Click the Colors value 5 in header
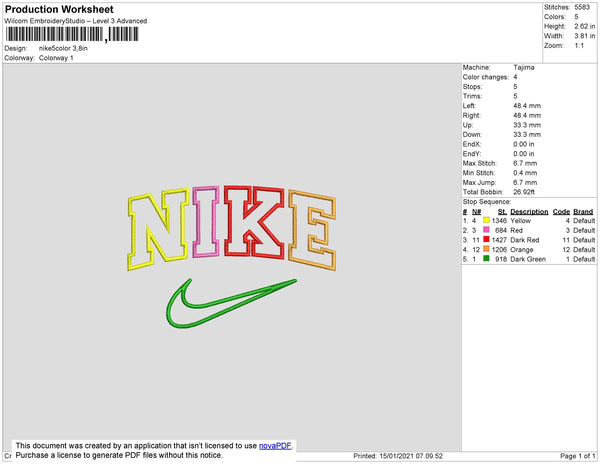This screenshot has width=600, height=464. coord(576,17)
